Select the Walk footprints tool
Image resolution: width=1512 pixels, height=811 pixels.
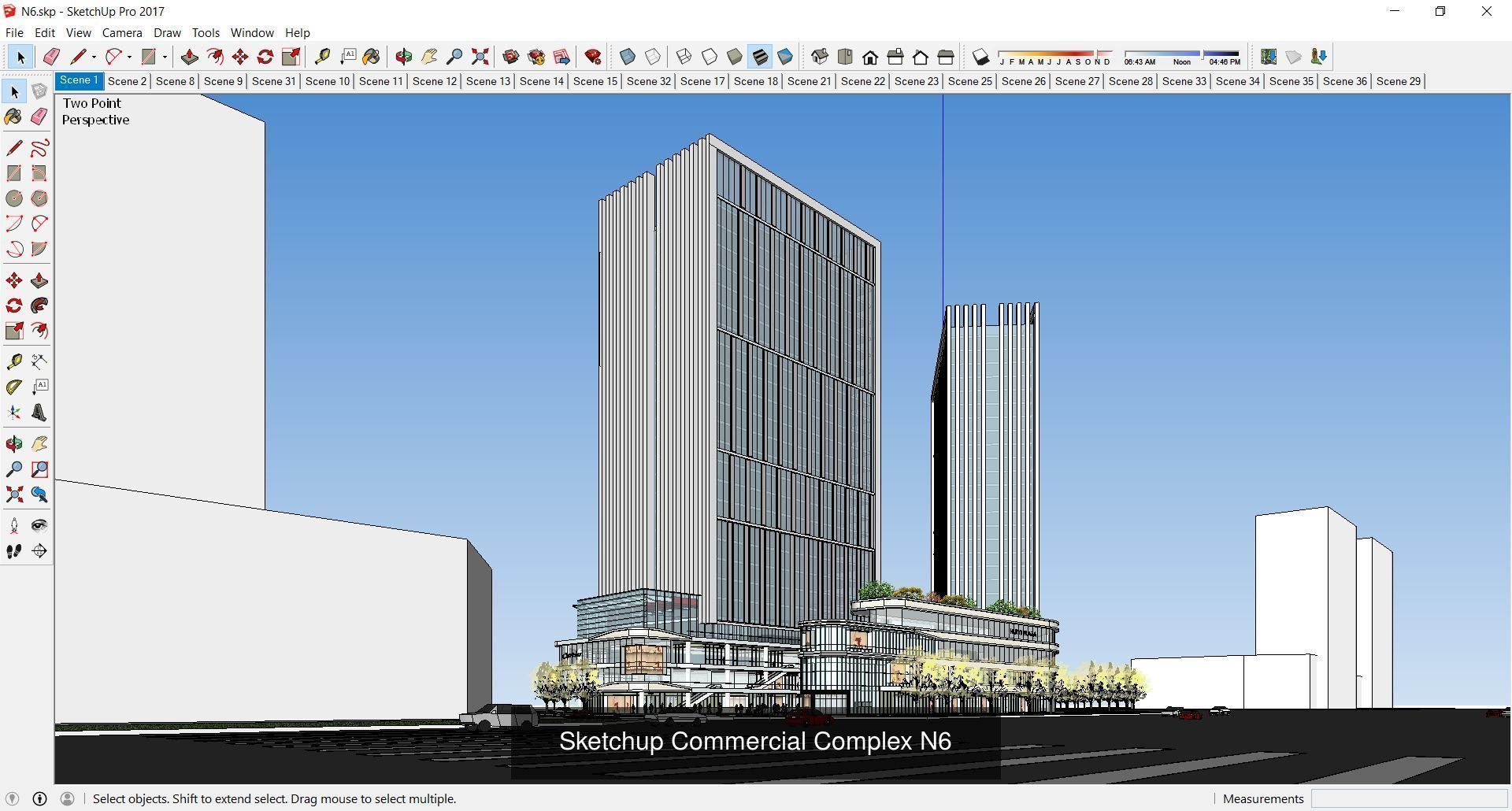pos(14,551)
